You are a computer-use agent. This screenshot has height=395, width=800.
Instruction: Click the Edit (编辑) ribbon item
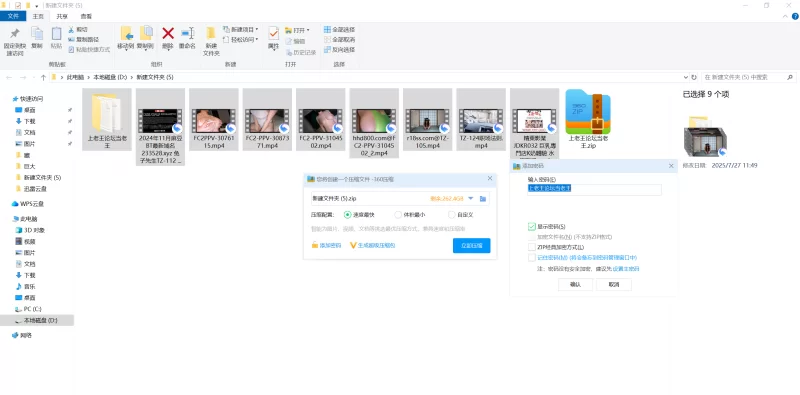point(295,41)
